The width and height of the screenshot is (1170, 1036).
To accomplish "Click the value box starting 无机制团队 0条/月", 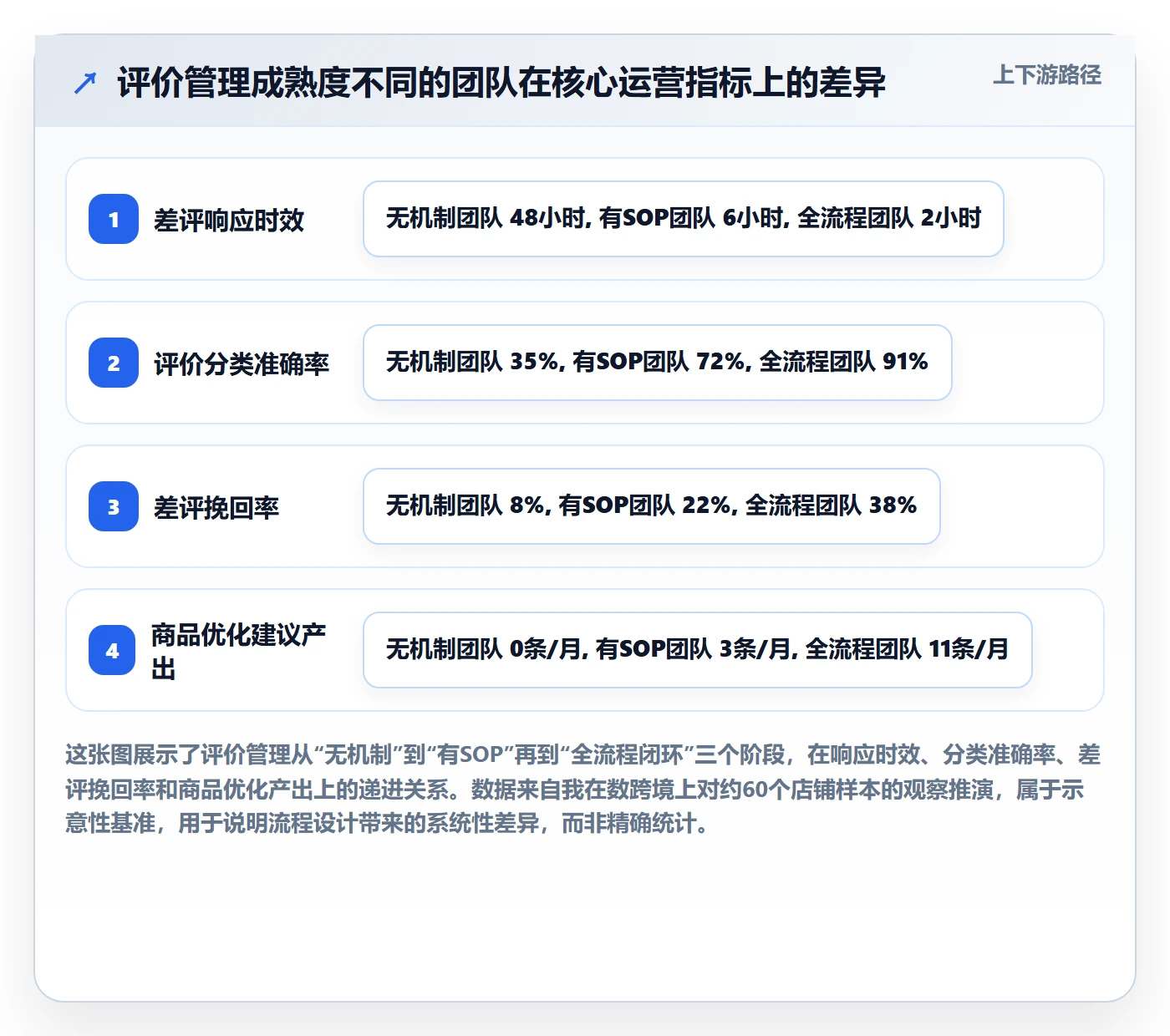I will click(698, 650).
